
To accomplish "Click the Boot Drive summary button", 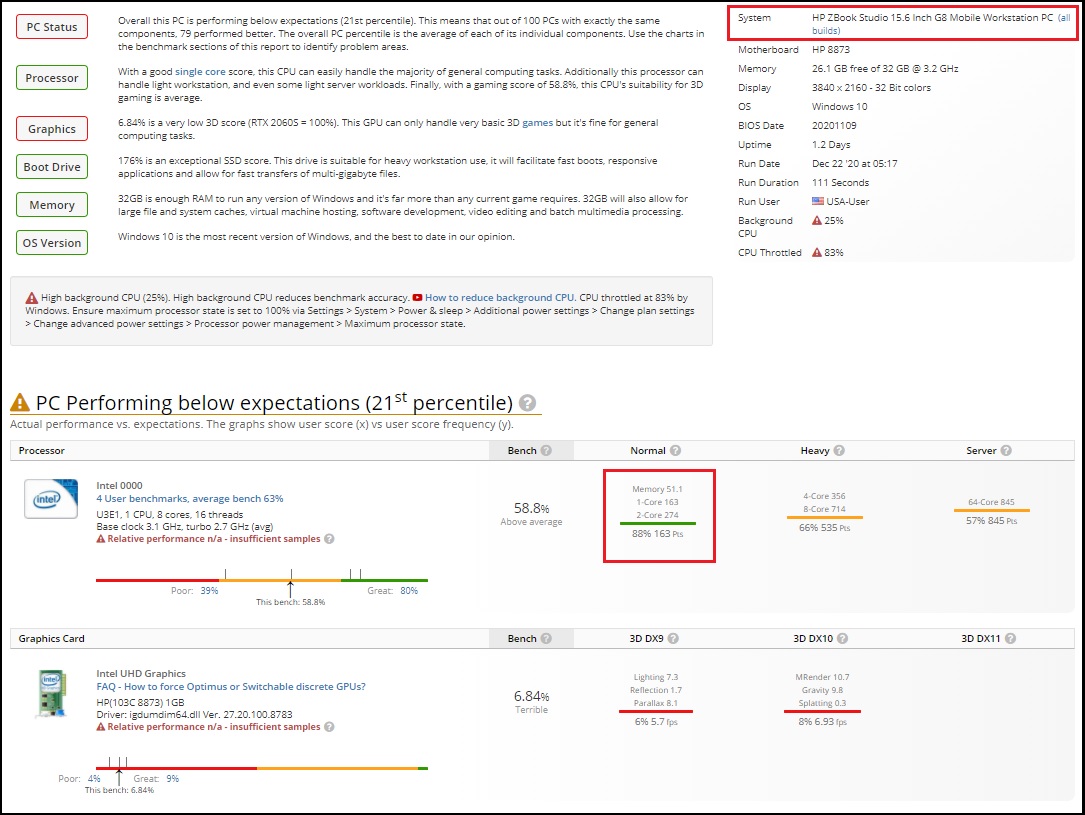I will click(52, 167).
